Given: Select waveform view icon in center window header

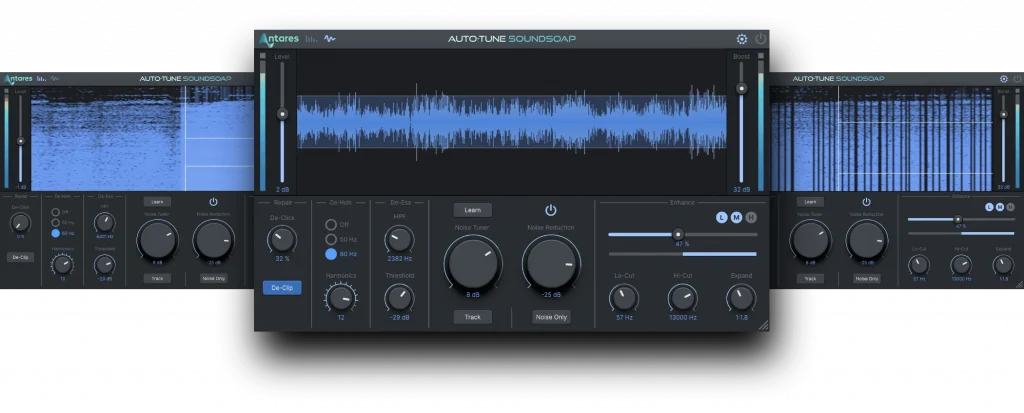Looking at the screenshot, I should (x=330, y=39).
